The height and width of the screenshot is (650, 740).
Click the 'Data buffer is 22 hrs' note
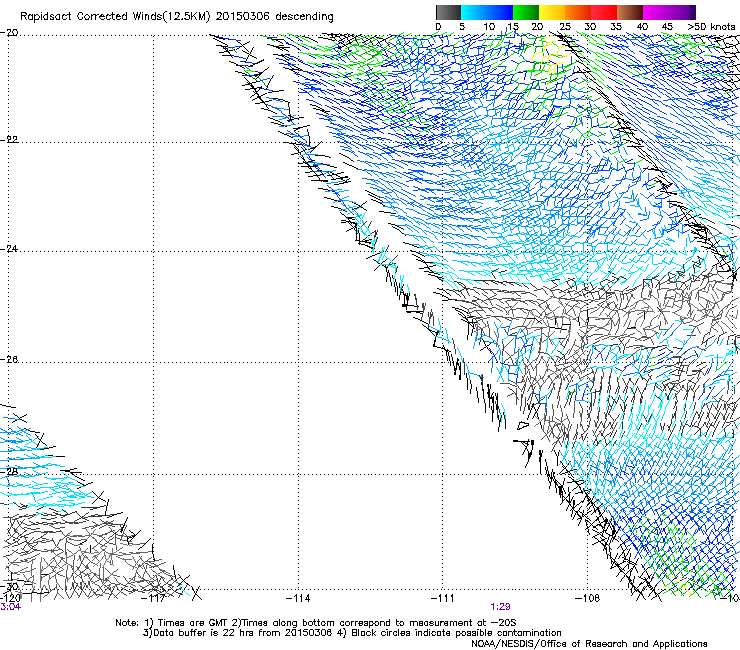click(352, 633)
